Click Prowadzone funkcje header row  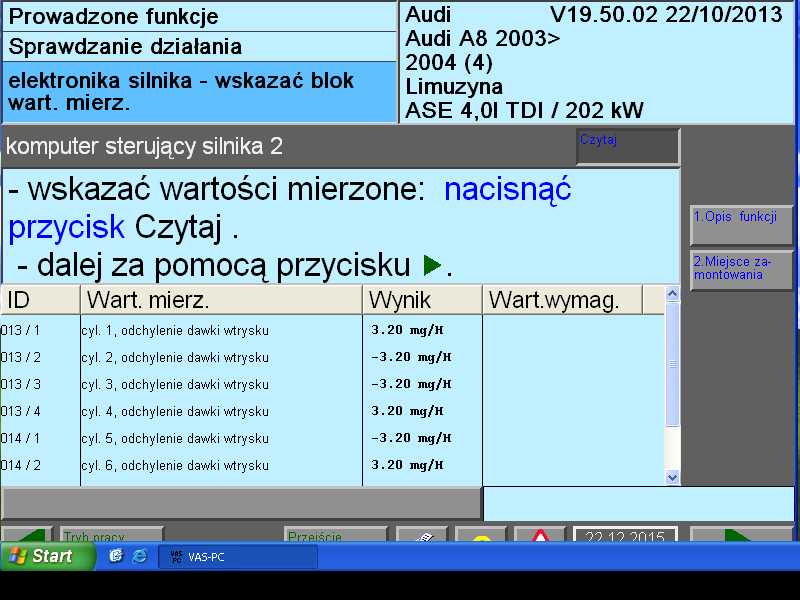click(x=199, y=17)
